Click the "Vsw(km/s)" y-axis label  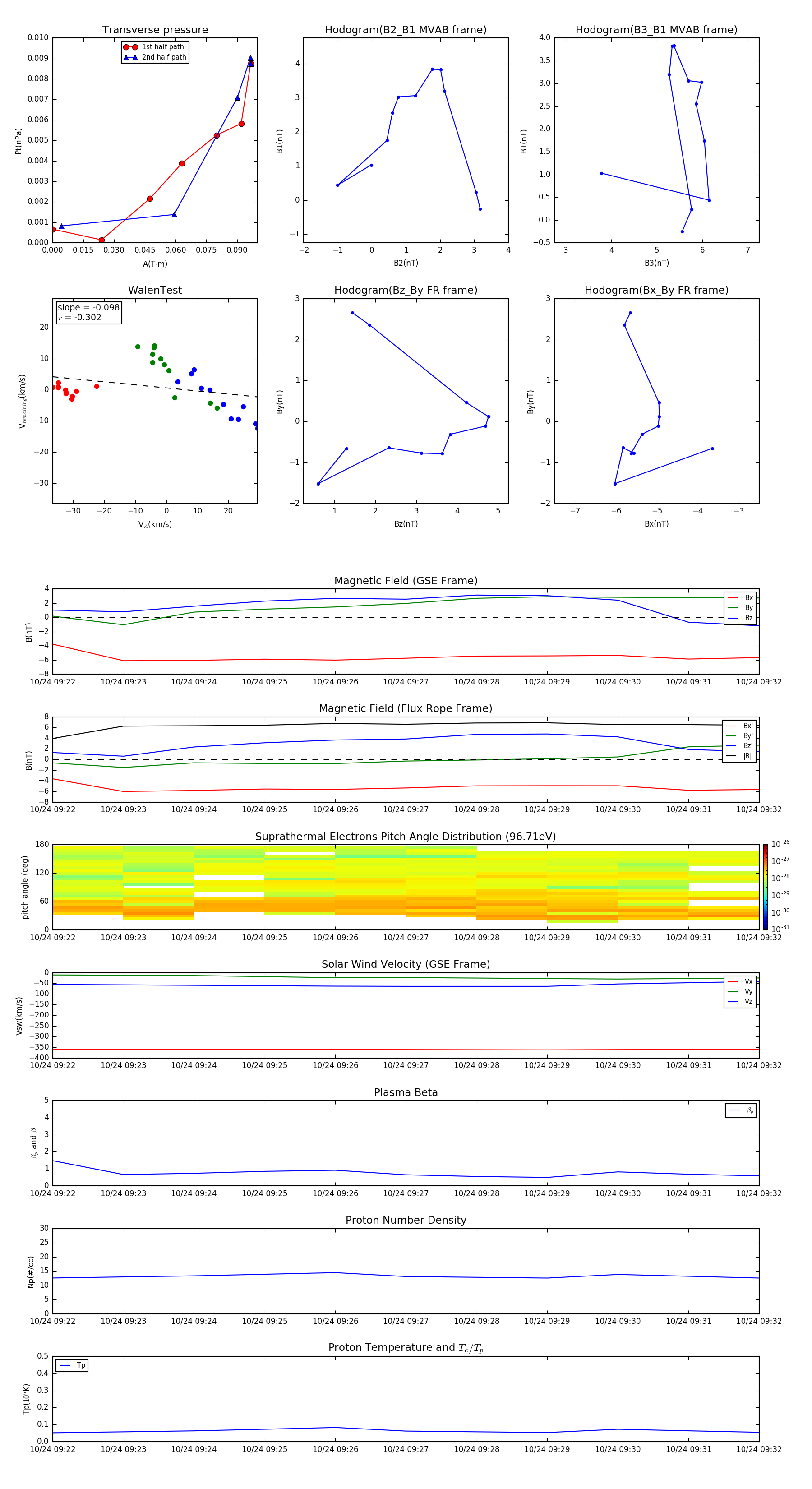tap(19, 1016)
